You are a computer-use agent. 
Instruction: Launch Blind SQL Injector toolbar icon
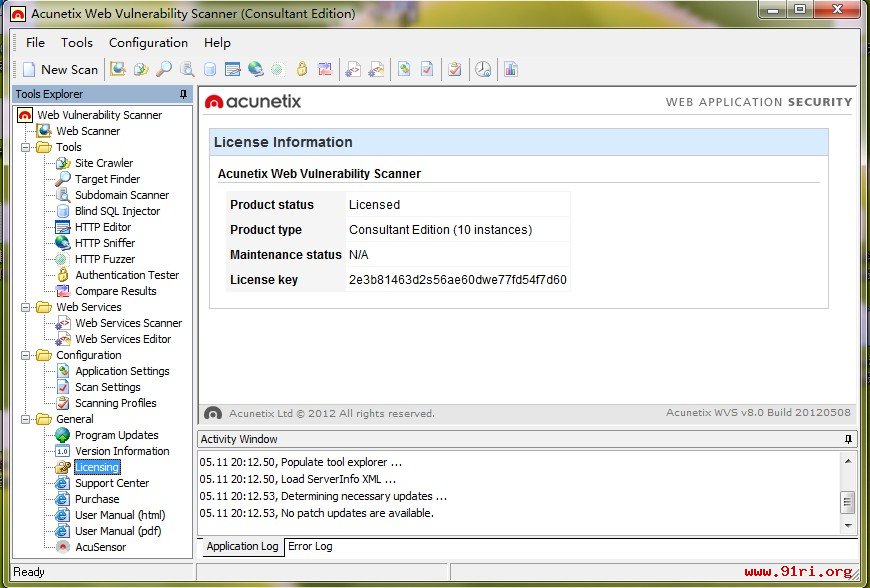click(210, 69)
